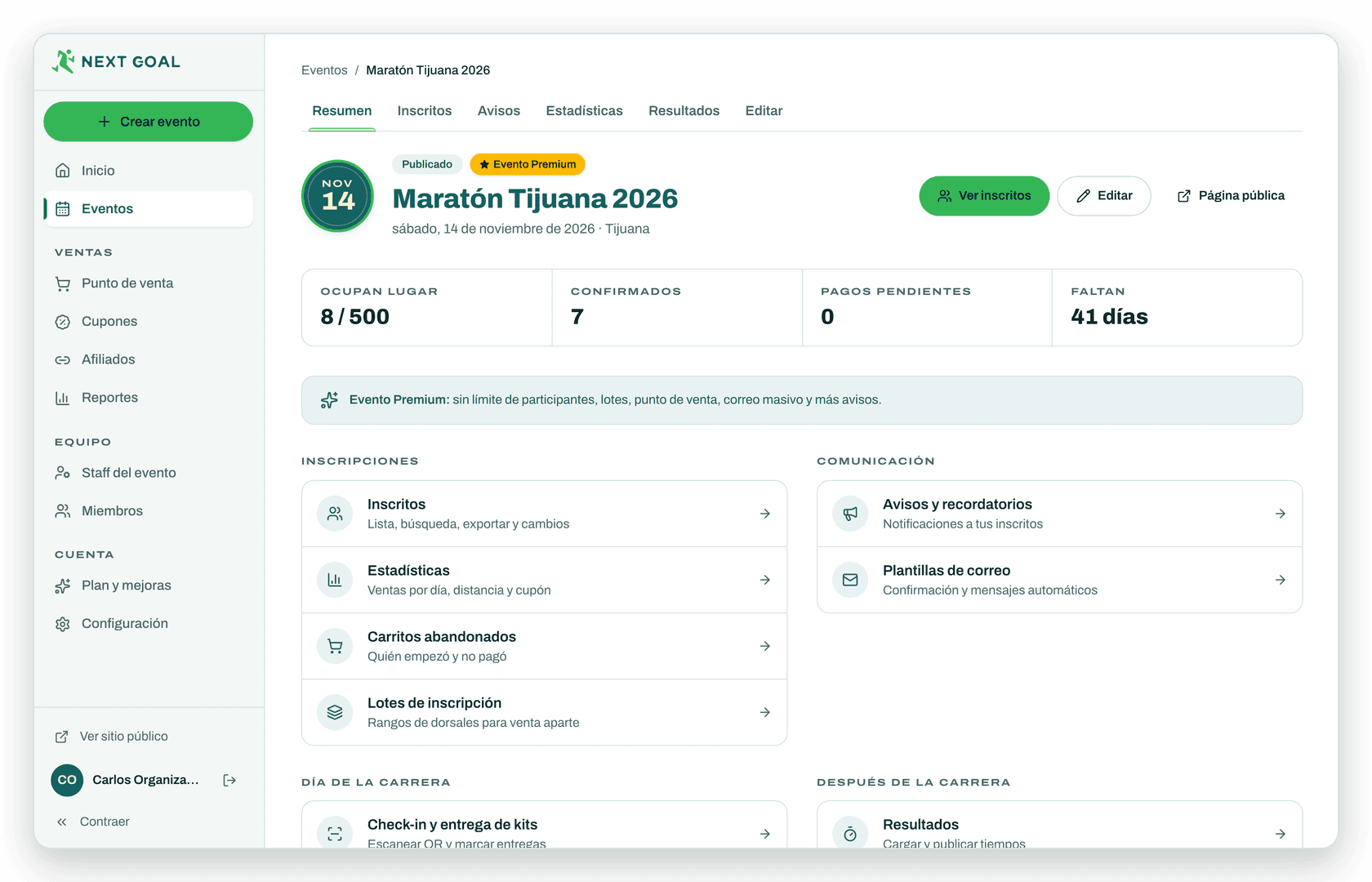The image size is (1372, 882).
Task: Click the Estadísticas card bar chart icon
Action: (335, 580)
